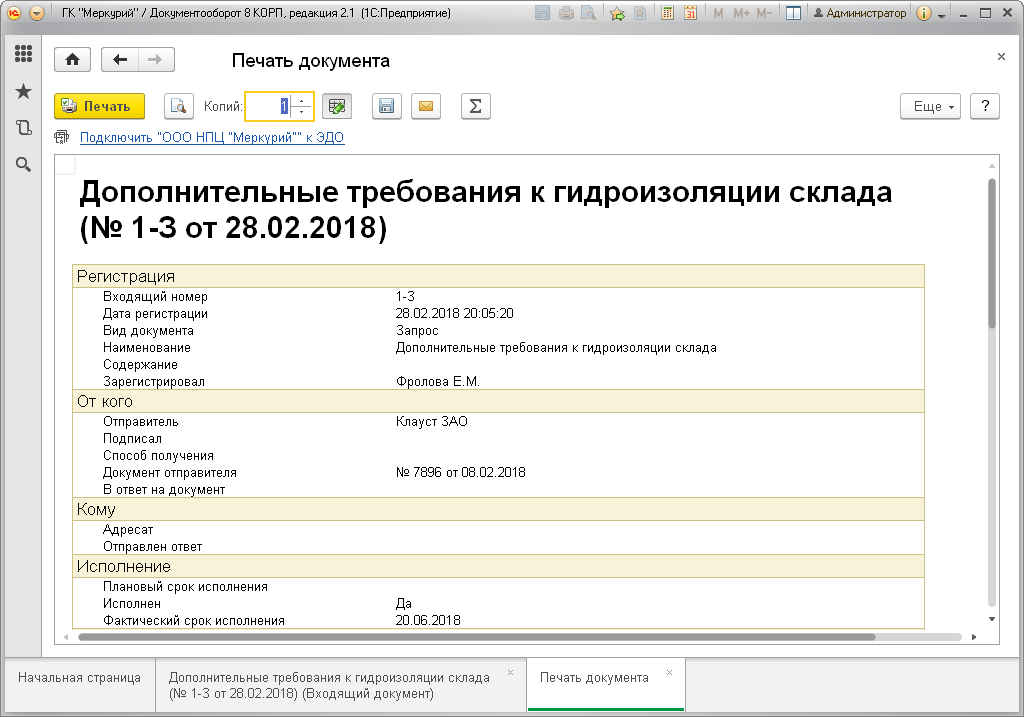Screen dimensions: 1024x717
Task: Click the vertical scrollbar thumb
Action: (991, 253)
